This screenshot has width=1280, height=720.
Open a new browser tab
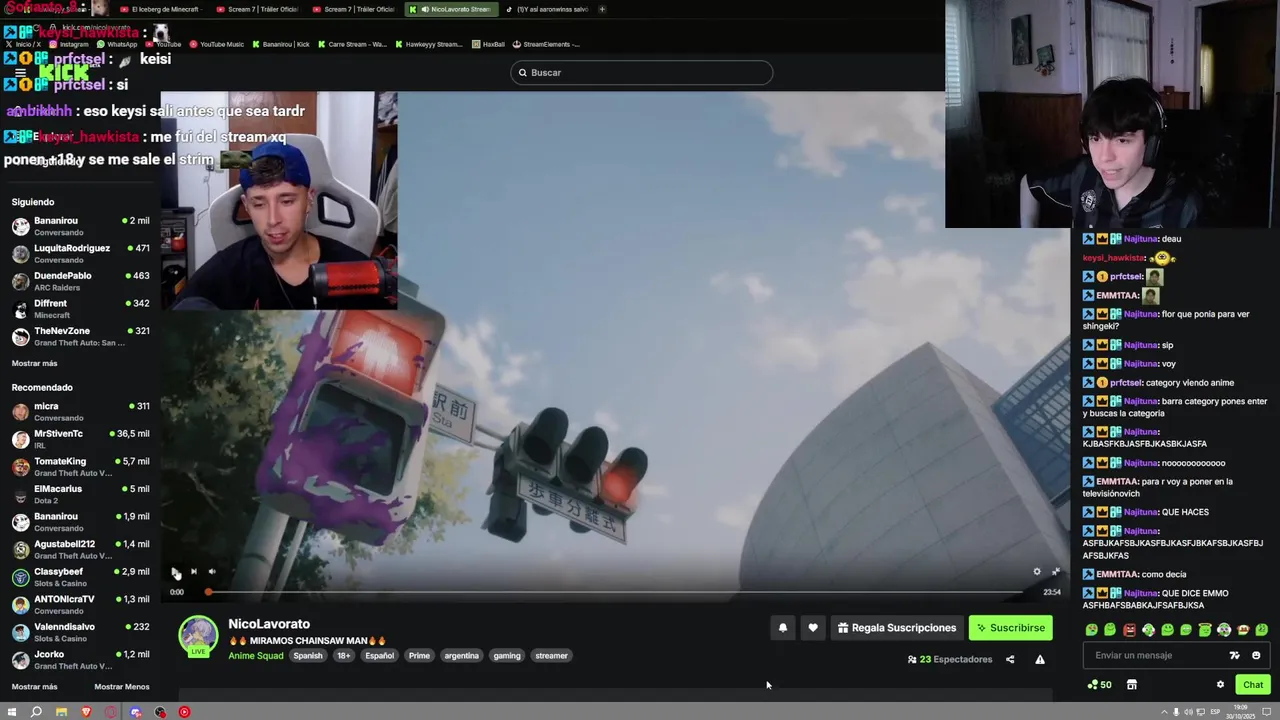(x=602, y=9)
